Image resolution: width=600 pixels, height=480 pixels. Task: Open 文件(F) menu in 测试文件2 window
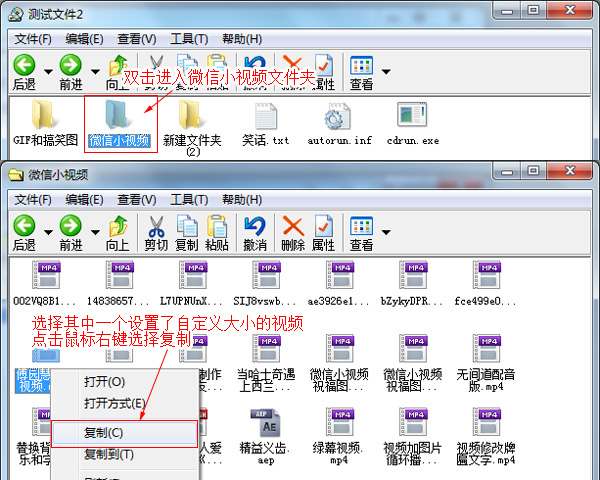33,39
